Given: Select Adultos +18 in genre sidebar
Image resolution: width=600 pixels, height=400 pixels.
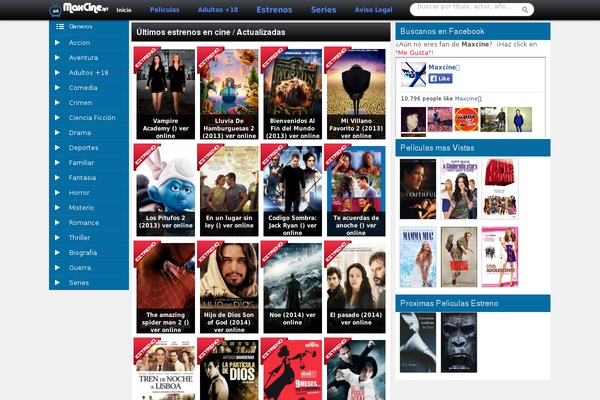Looking at the screenshot, I should tap(88, 72).
